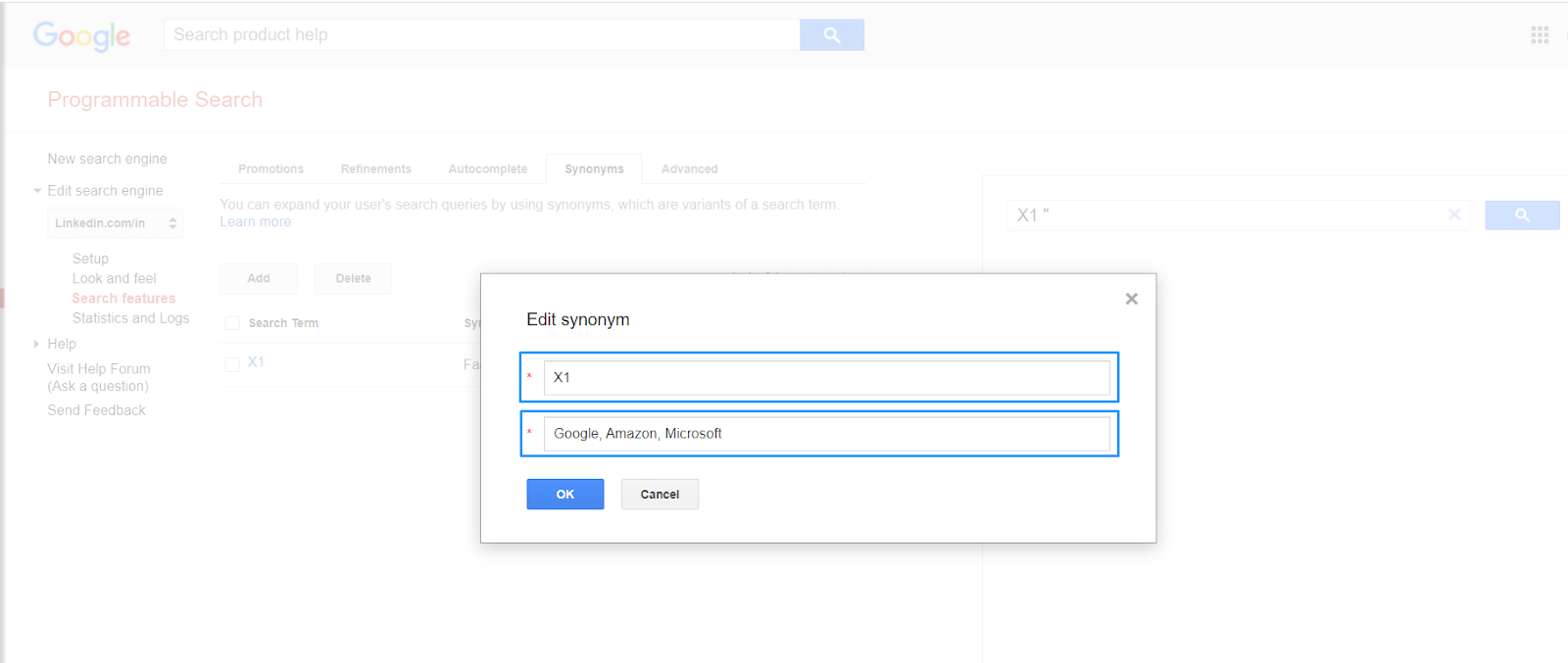Image resolution: width=1568 pixels, height=663 pixels.
Task: Cancel the synonym edit
Action: click(660, 495)
